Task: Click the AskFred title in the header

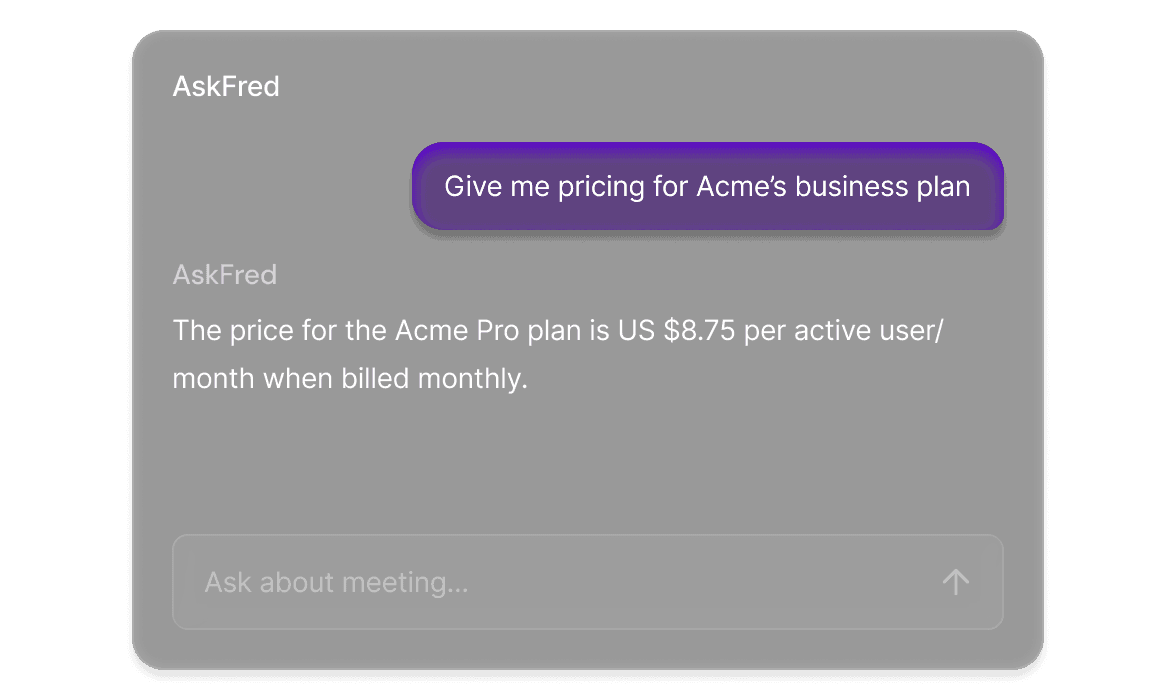Action: (226, 87)
